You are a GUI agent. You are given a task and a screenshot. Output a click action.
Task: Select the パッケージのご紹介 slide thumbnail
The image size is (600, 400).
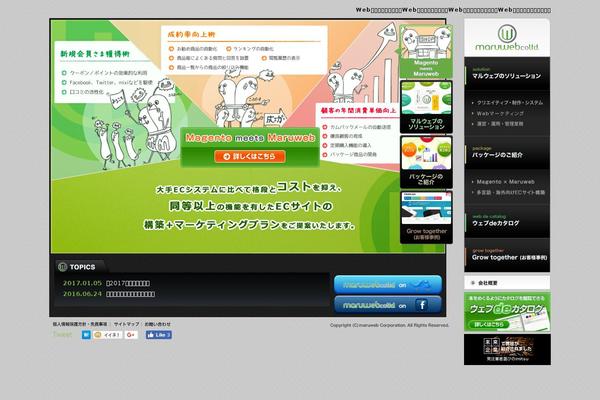point(426,162)
